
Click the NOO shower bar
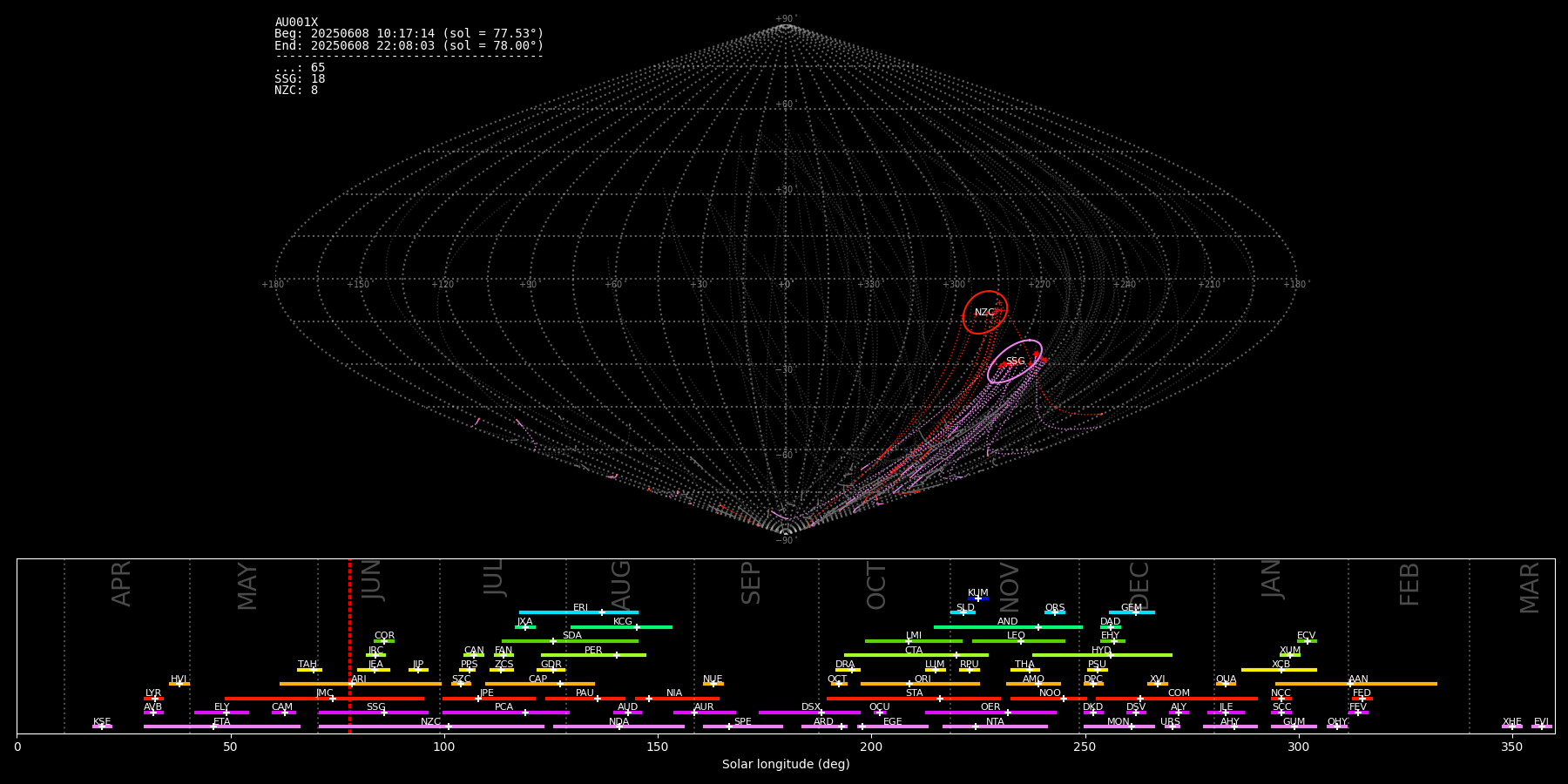point(1049,699)
